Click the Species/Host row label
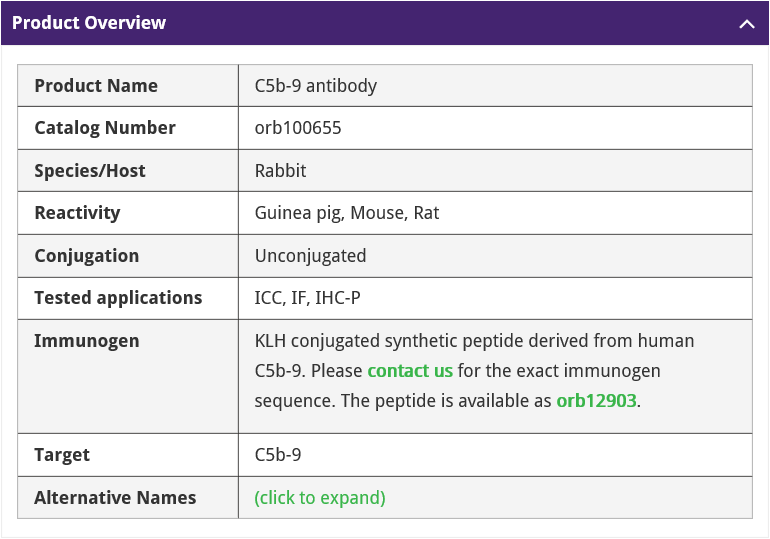Viewport: 770px width, 539px height. 90,171
